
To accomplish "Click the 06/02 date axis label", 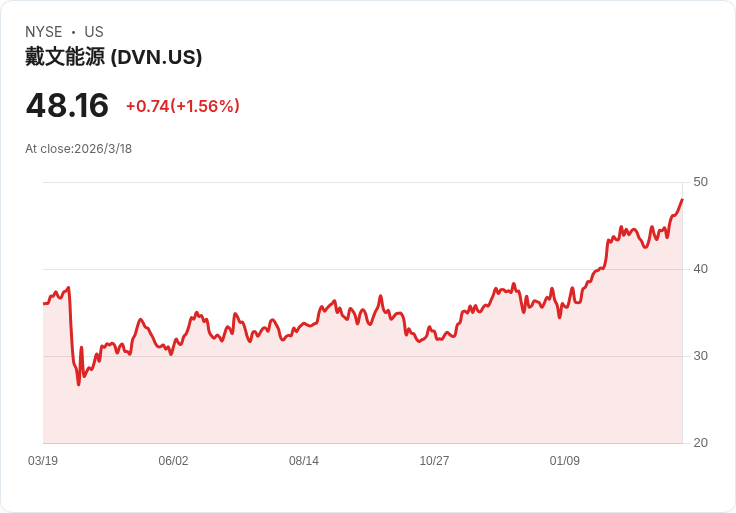I will point(173,460).
